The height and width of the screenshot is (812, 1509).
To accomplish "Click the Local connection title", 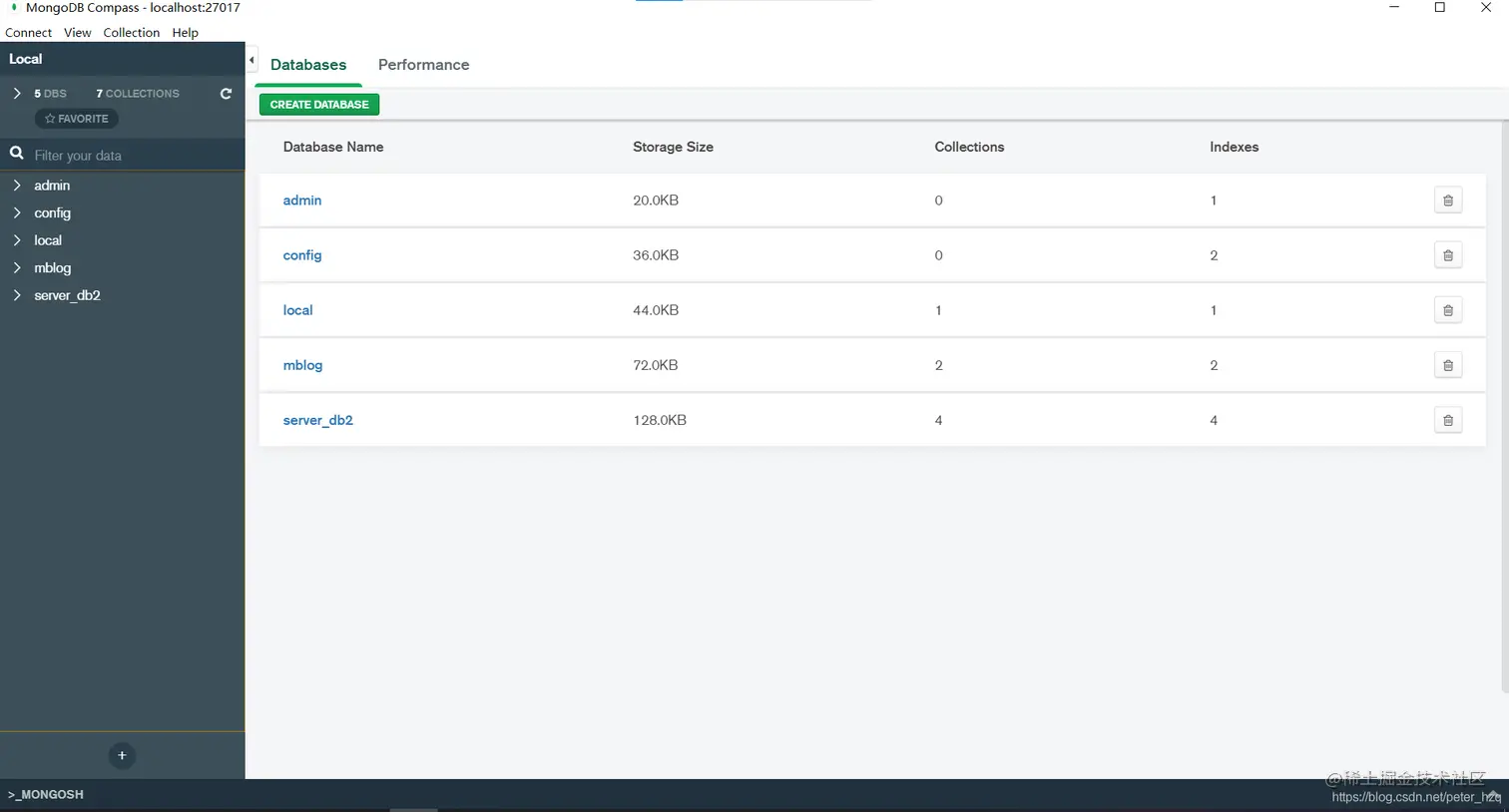I will coord(26,59).
